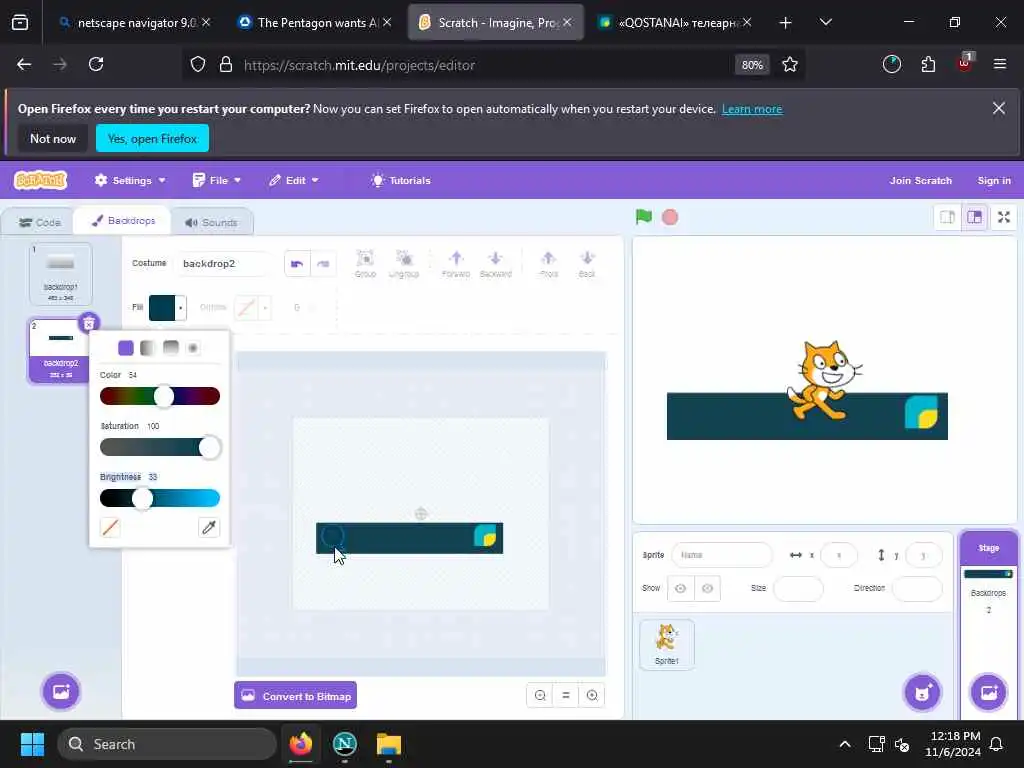Switch to the Code tab
Screen dimensions: 1024x768
(39, 223)
